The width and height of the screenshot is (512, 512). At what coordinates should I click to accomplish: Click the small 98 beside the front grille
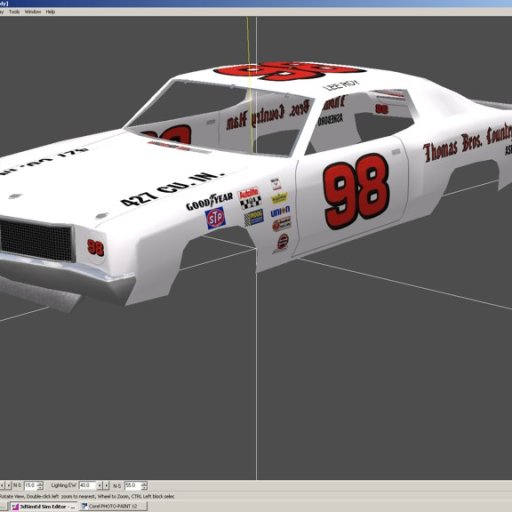[96, 247]
